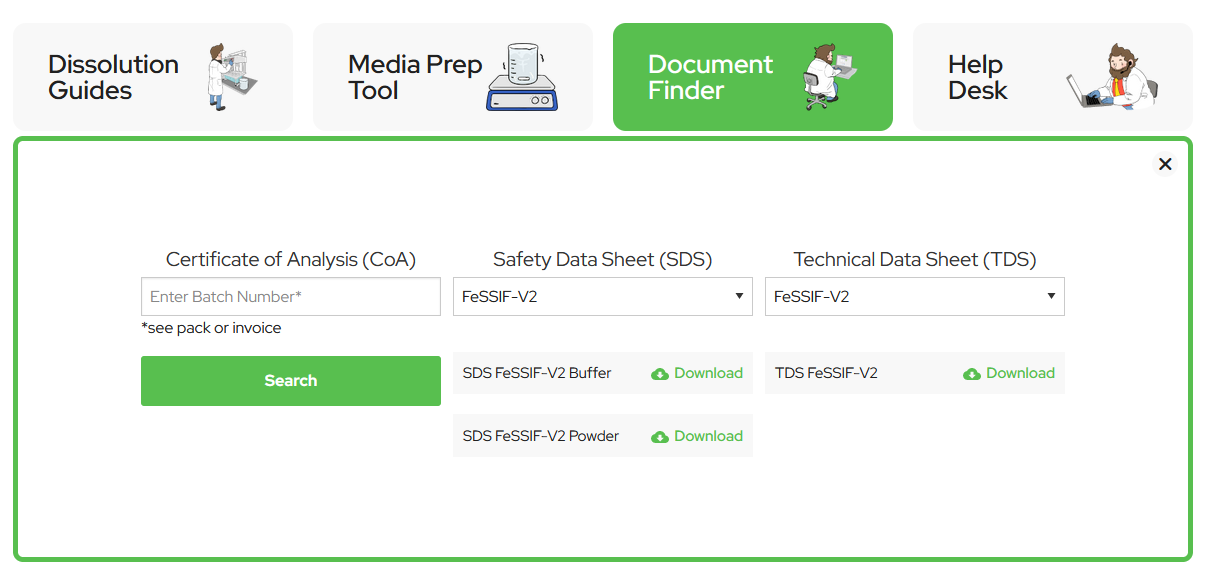Click cloud download icon for SDS FeSSIF-V2 Buffer
Viewport: 1208px width, 569px height.
(x=660, y=374)
